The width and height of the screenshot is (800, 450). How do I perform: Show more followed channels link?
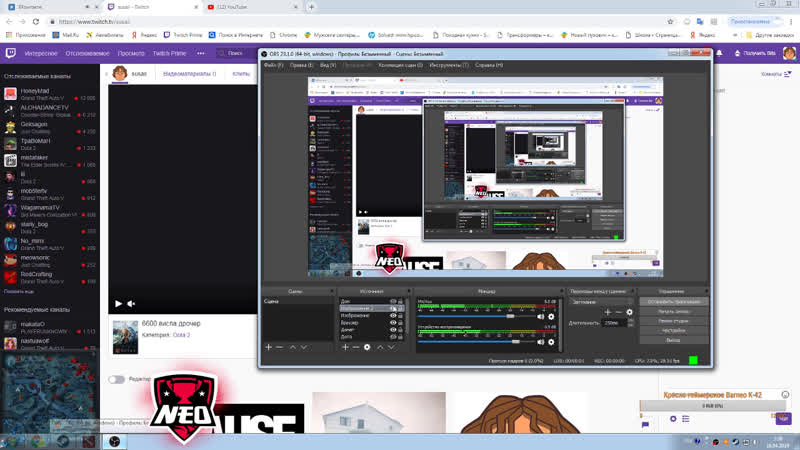pos(19,291)
